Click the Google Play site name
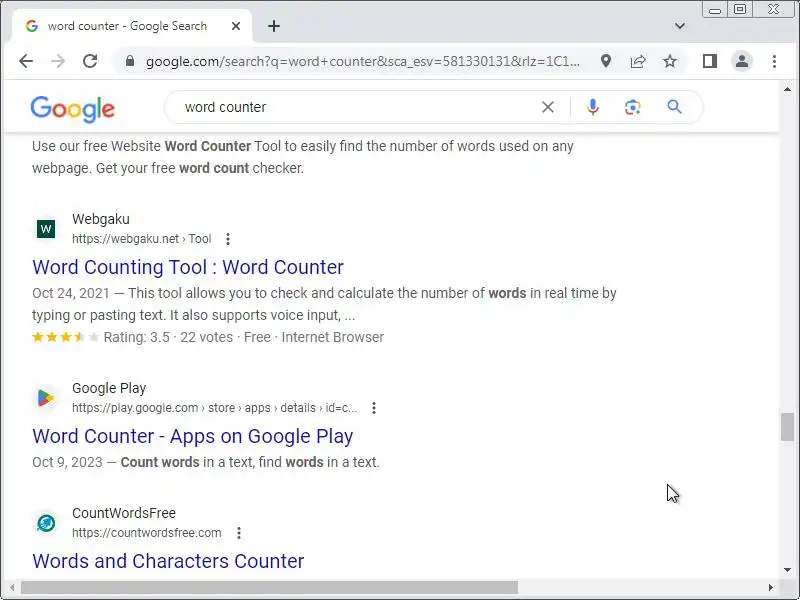The image size is (800, 600). pyautogui.click(x=109, y=388)
